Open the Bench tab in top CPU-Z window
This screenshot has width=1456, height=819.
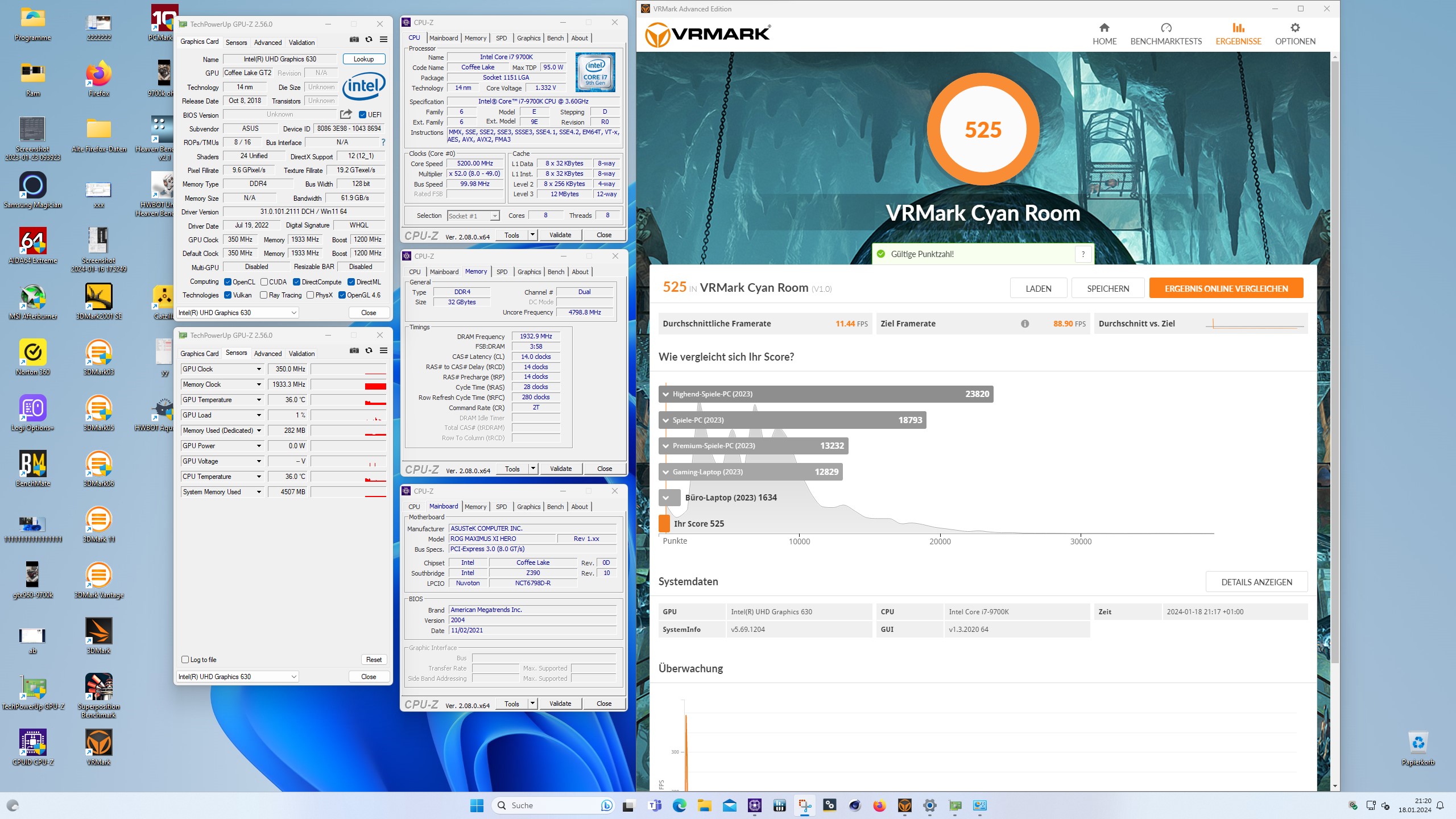point(555,38)
